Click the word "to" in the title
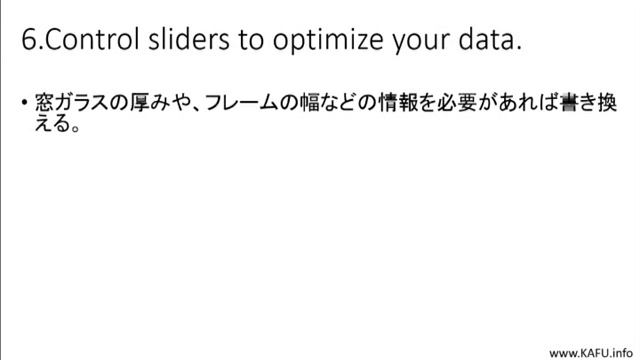Screen dimensions: 640x360 (x=251, y=40)
